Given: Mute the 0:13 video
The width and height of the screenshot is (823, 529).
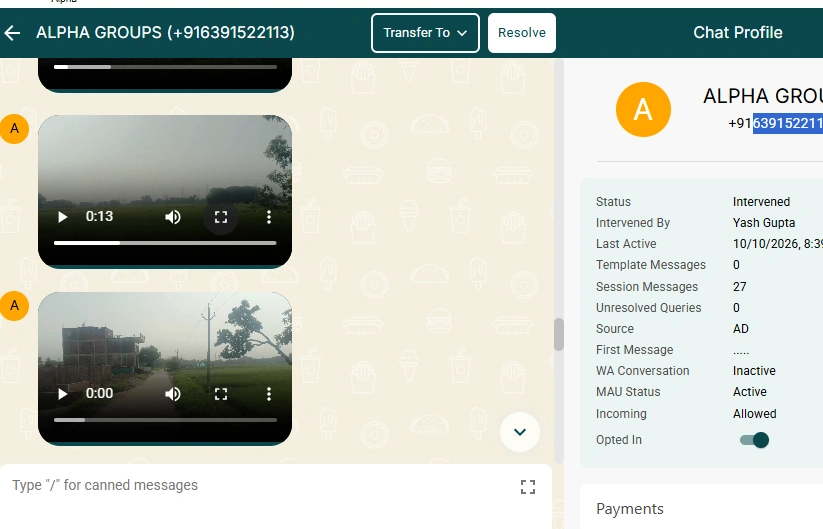Looking at the screenshot, I should (173, 217).
